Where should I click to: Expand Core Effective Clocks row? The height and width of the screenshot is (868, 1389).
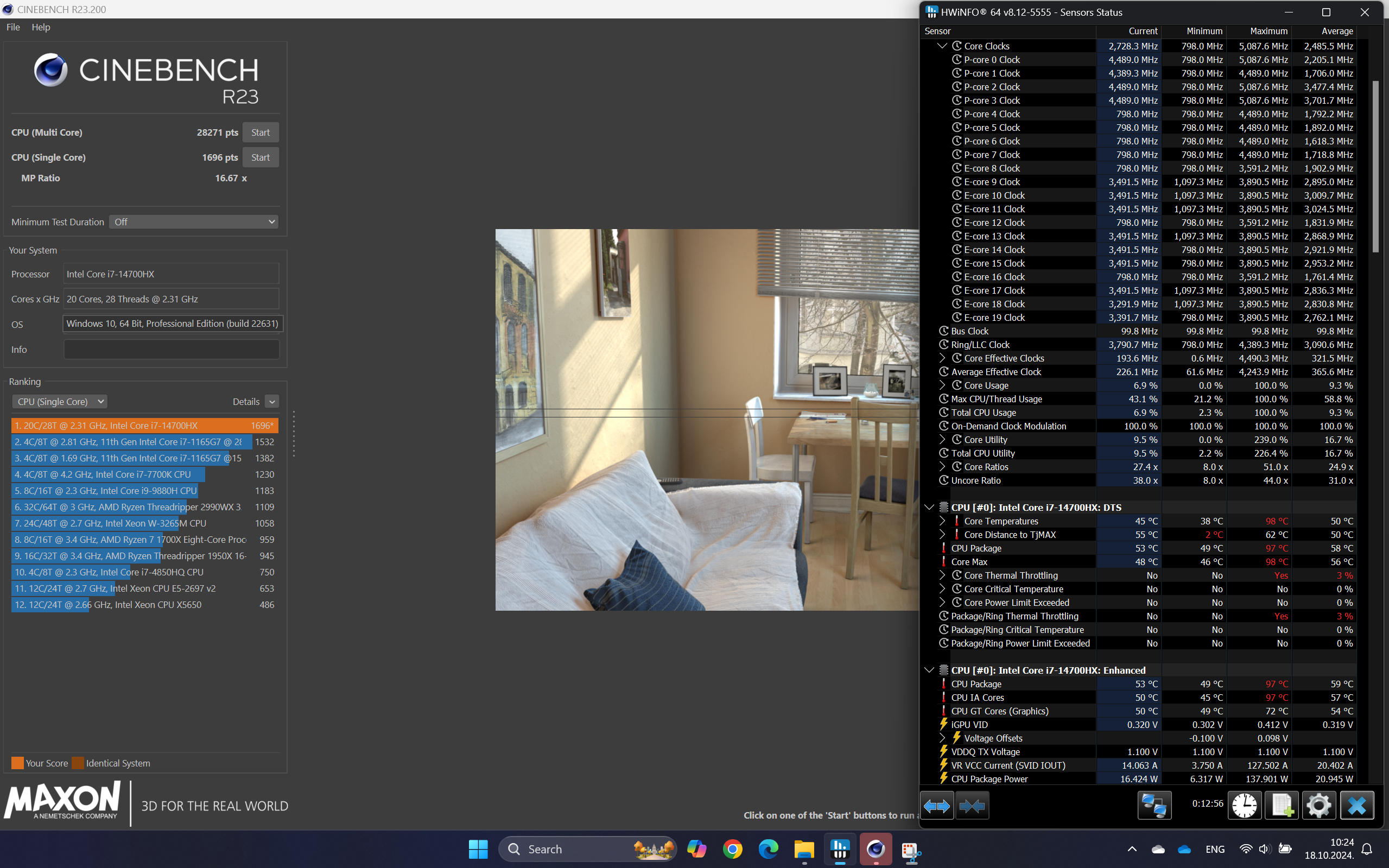(942, 358)
